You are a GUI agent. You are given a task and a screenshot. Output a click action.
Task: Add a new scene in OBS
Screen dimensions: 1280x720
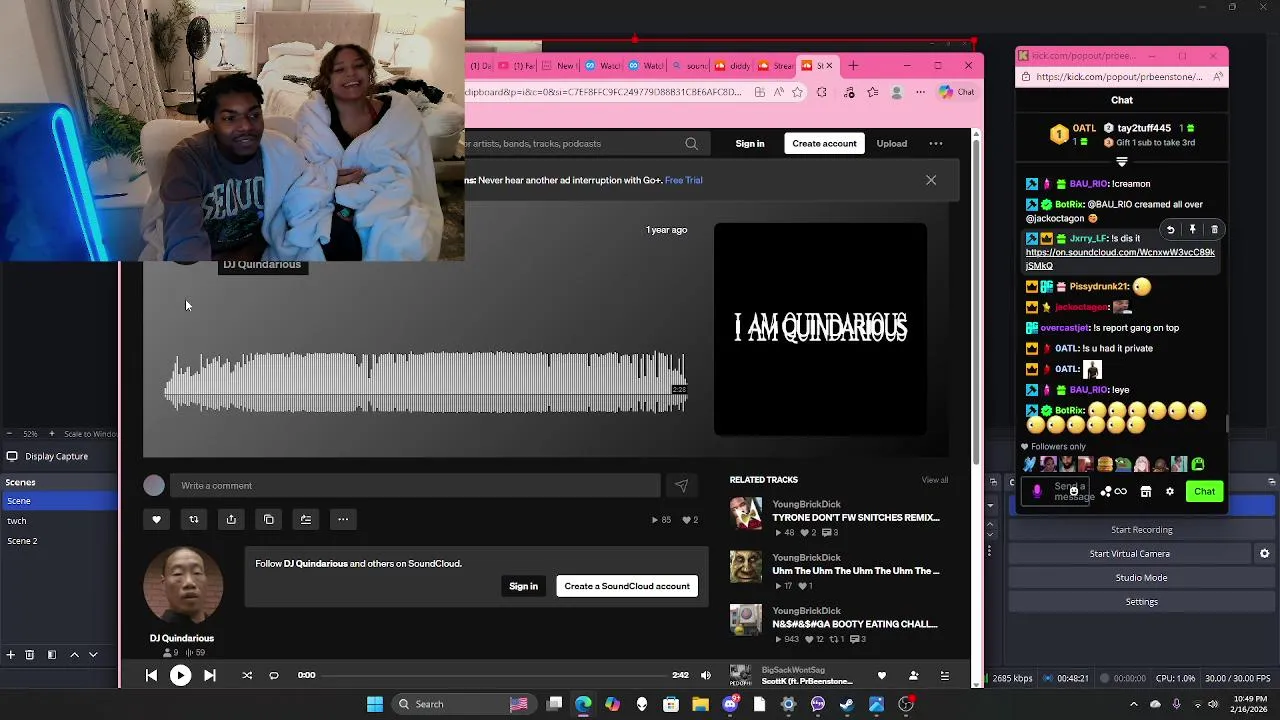10,655
